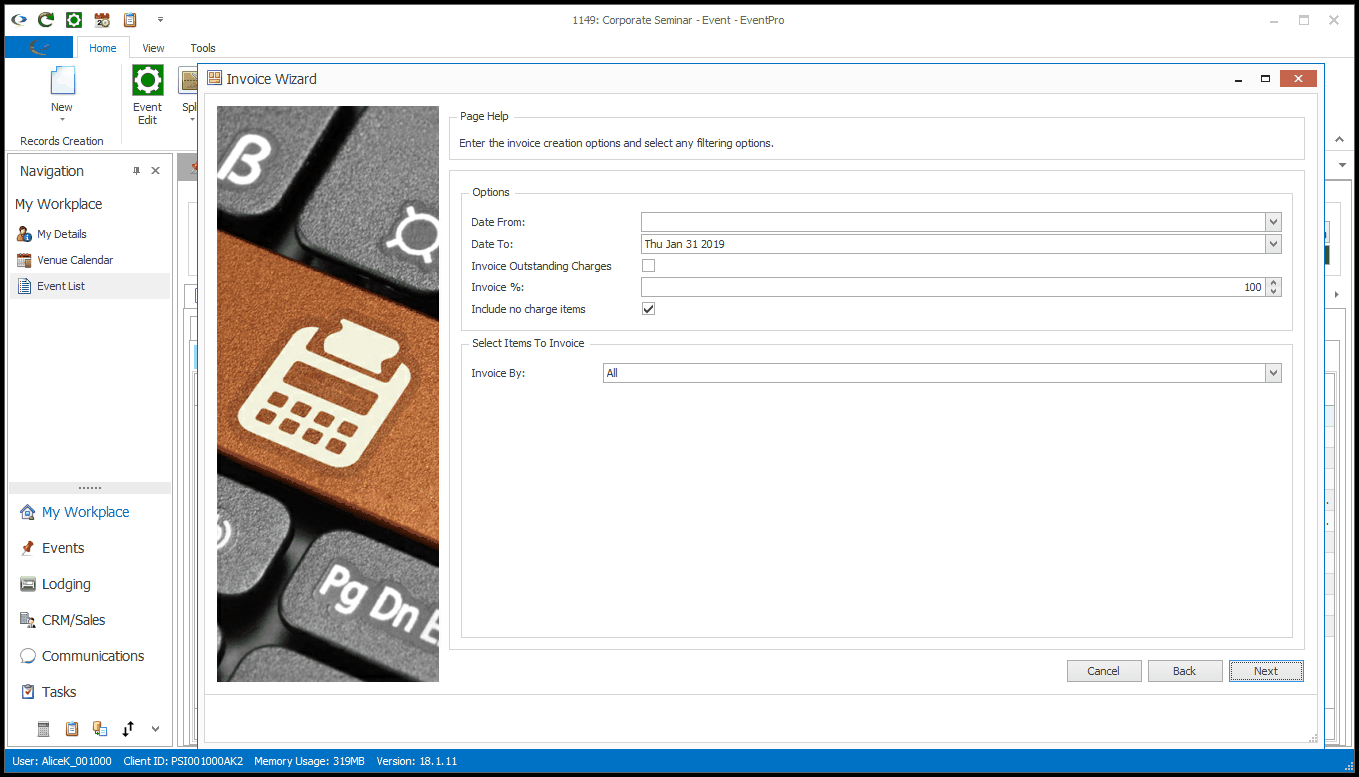The height and width of the screenshot is (777, 1359).
Task: Click the Invoice % value field
Action: coord(953,287)
